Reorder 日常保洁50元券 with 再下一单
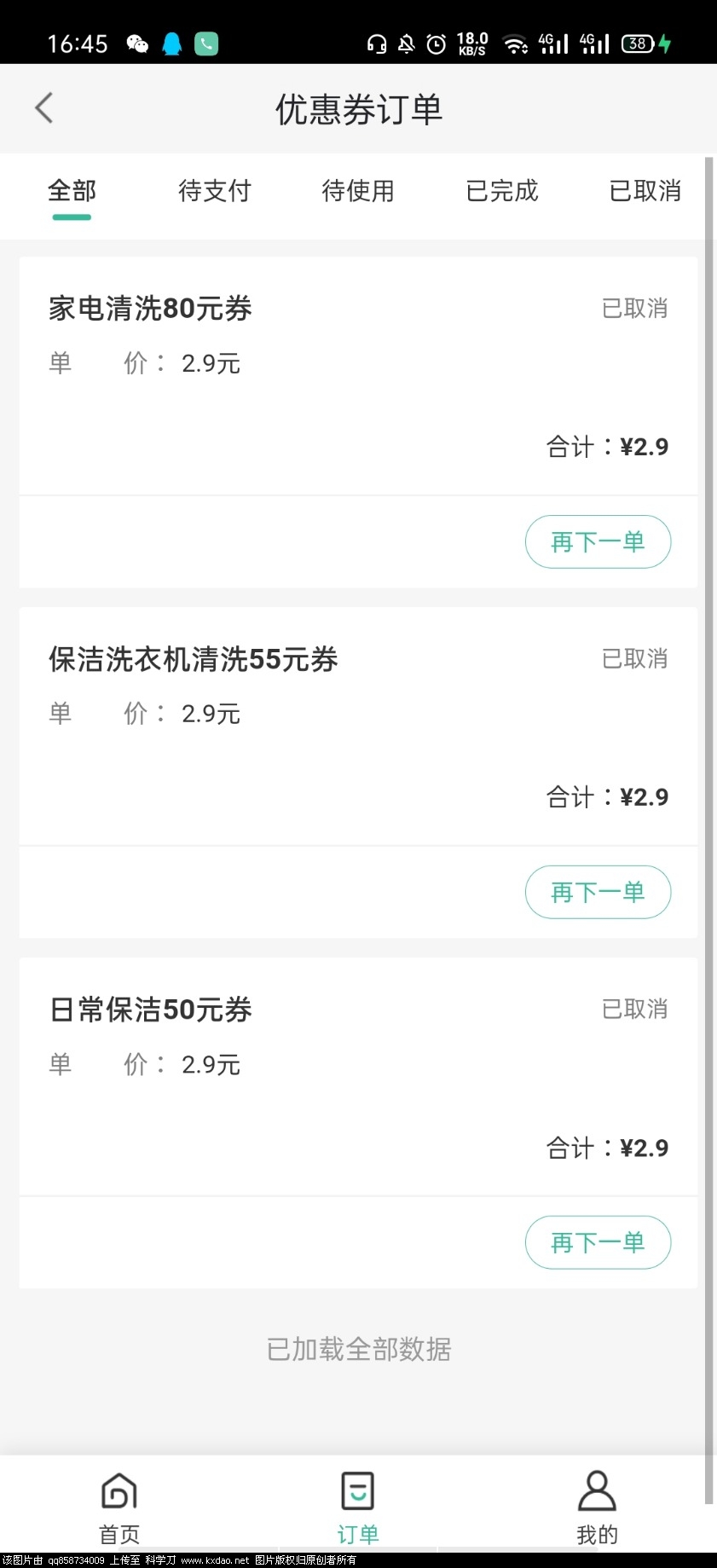717x1568 pixels. (598, 1242)
